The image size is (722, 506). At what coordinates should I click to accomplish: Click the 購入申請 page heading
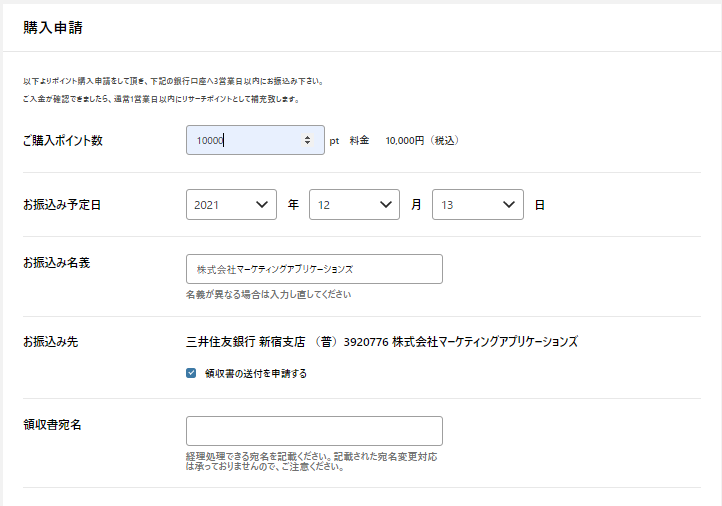53,28
